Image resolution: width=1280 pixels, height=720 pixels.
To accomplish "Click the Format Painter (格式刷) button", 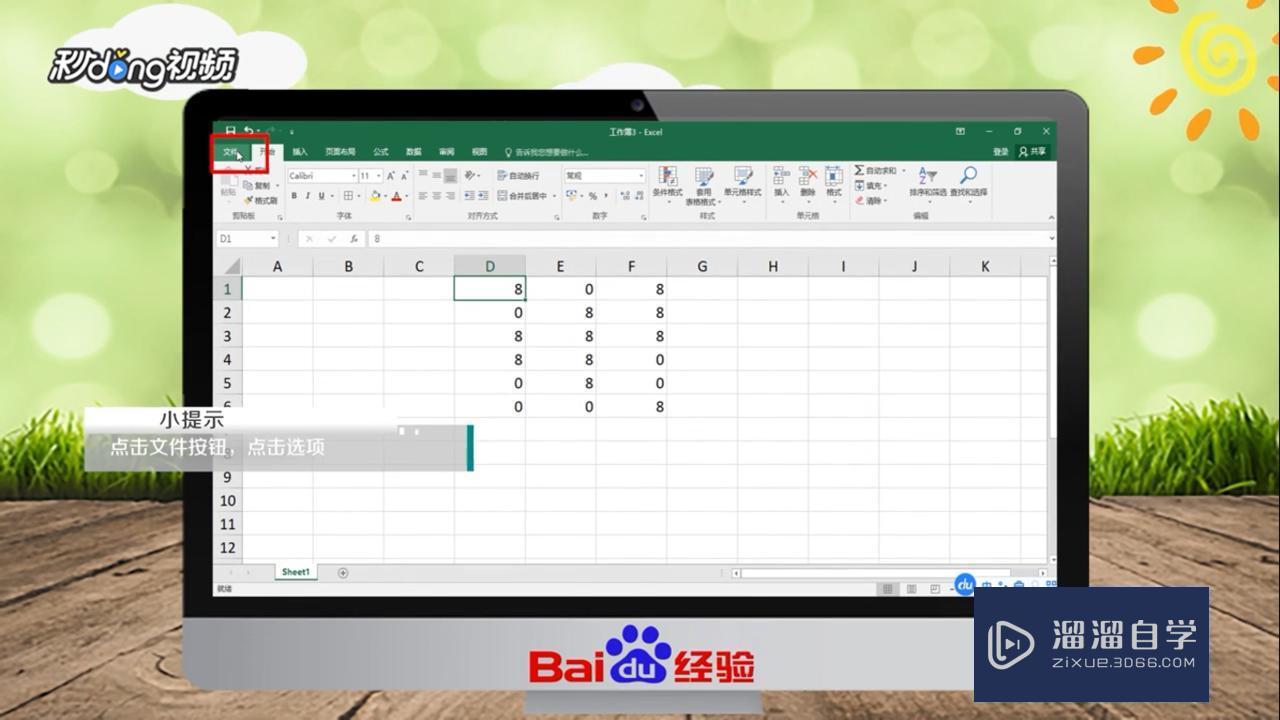I will pyautogui.click(x=261, y=200).
